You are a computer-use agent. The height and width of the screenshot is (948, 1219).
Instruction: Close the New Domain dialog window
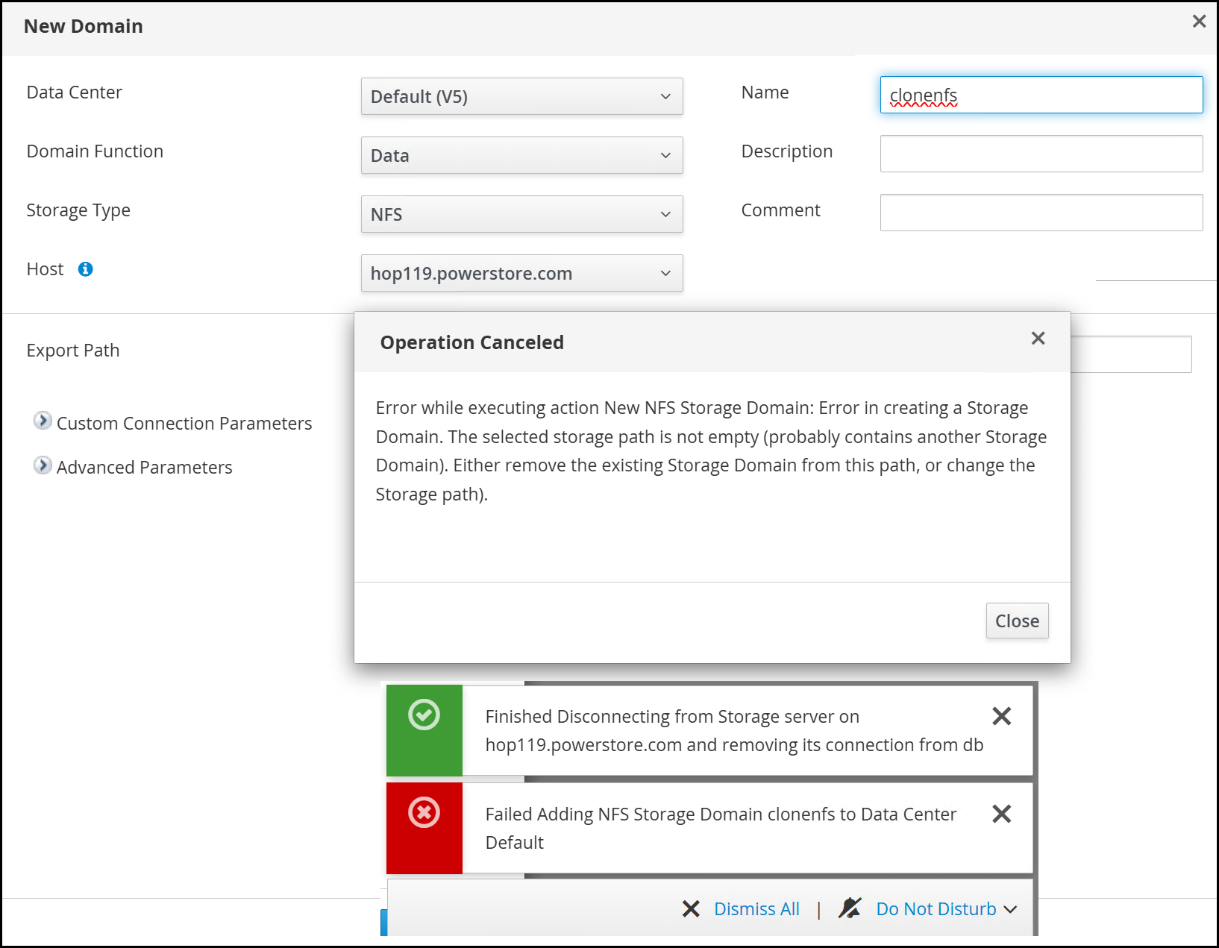pos(1199,21)
